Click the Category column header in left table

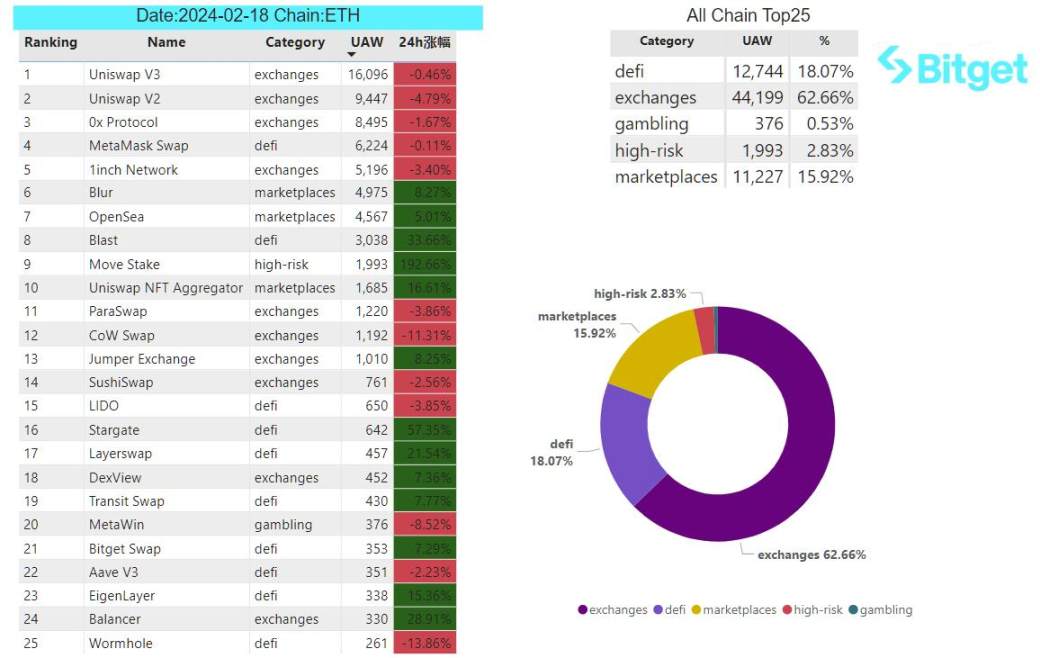(x=295, y=42)
